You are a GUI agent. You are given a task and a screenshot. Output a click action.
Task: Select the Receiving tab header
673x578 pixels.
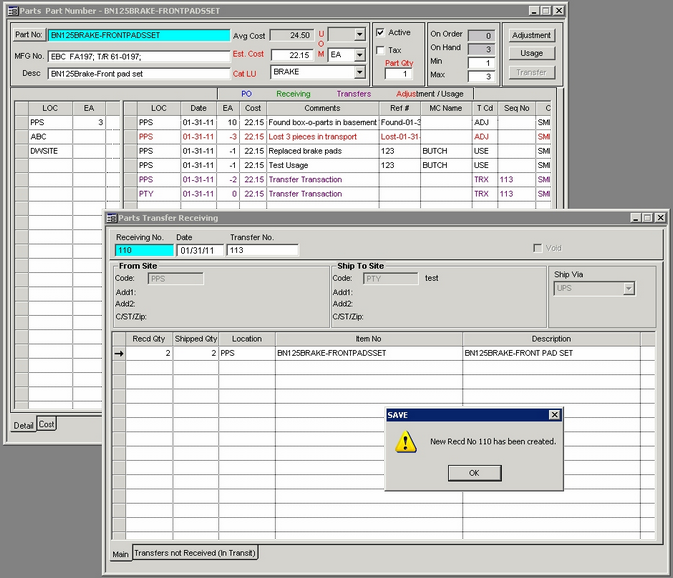pos(293,94)
